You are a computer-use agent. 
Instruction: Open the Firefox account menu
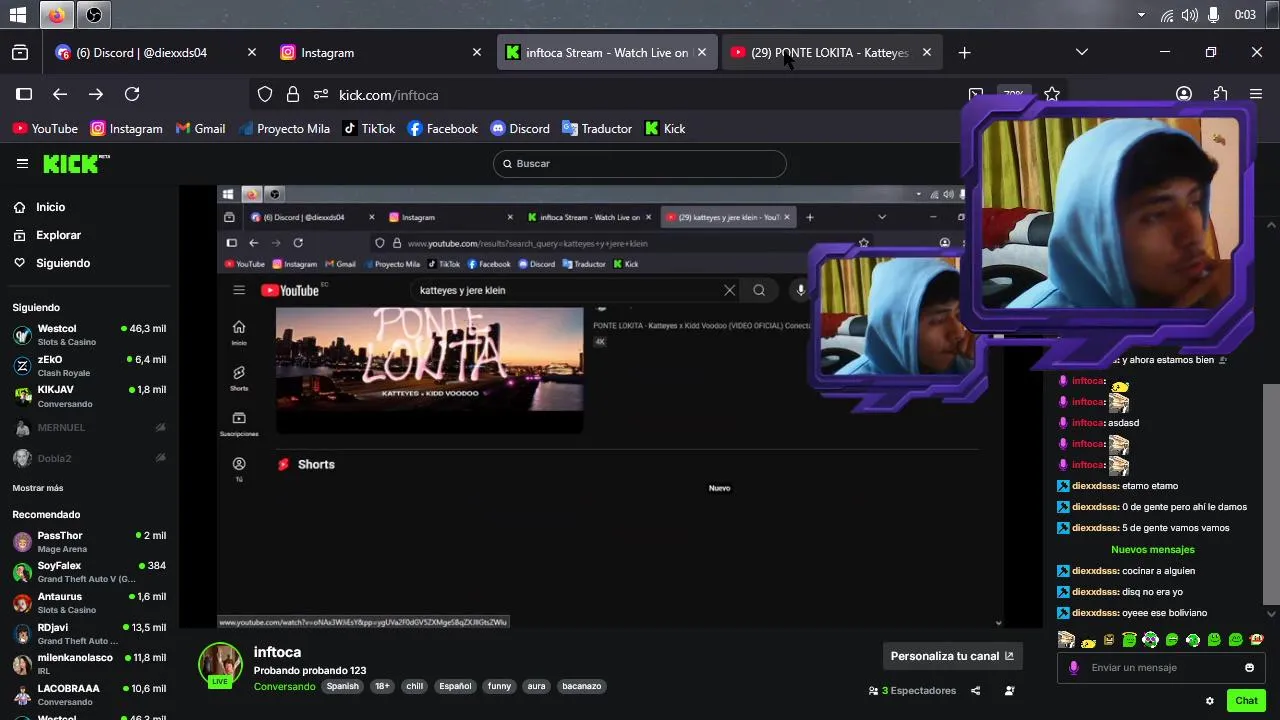[x=1184, y=94]
